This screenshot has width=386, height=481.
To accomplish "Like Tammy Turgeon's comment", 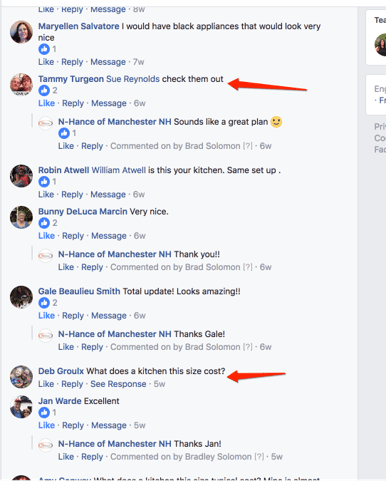I will click(46, 103).
